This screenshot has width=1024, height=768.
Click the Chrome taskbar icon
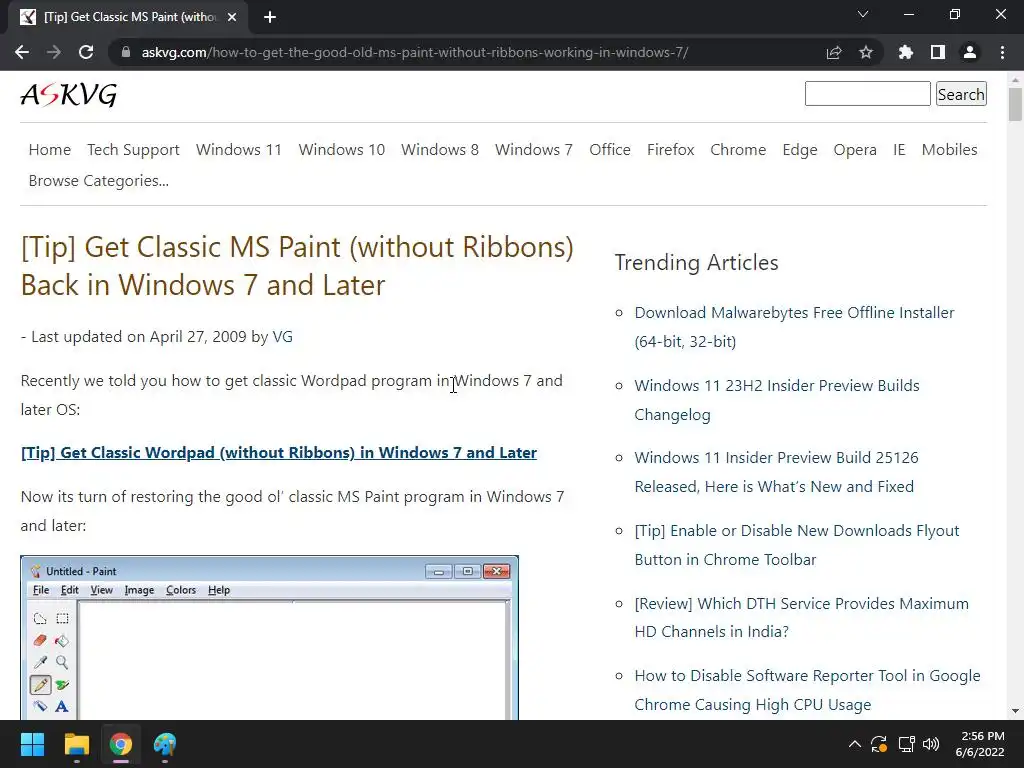pyautogui.click(x=121, y=744)
